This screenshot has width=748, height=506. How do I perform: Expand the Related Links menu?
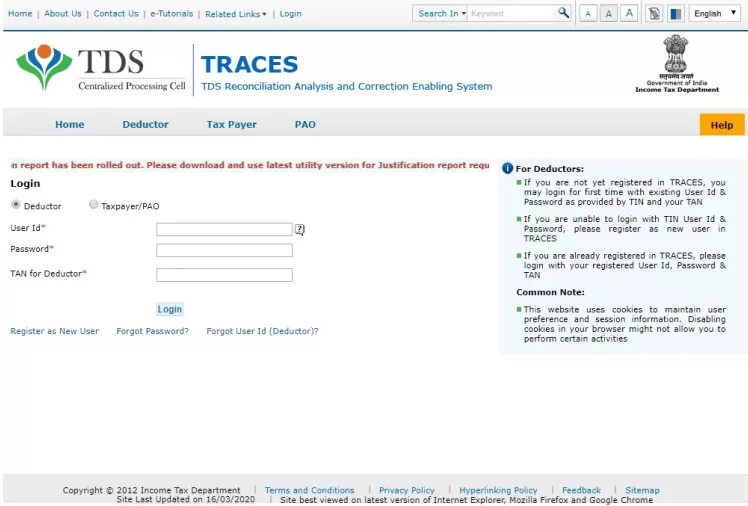click(x=236, y=14)
